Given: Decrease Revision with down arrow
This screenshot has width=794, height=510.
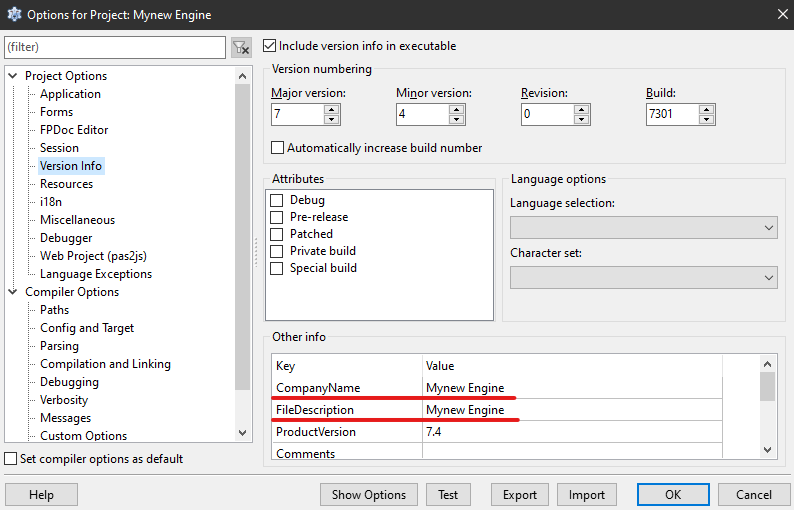Looking at the screenshot, I should (x=582, y=120).
